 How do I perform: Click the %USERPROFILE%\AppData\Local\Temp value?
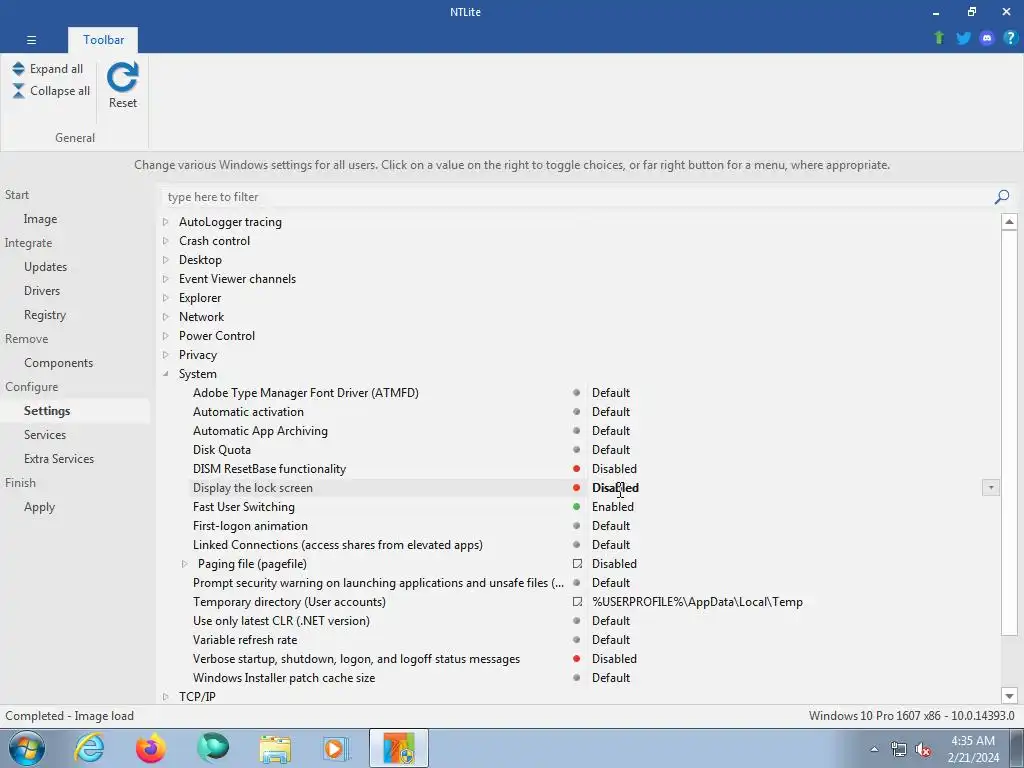(x=697, y=602)
